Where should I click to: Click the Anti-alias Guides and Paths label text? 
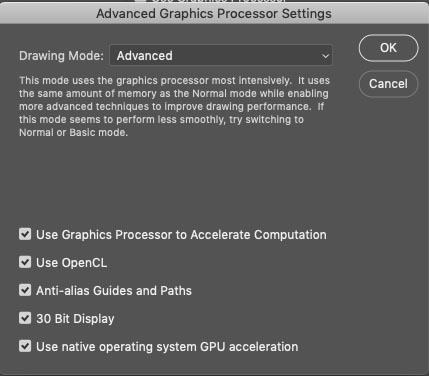pyautogui.click(x=114, y=291)
